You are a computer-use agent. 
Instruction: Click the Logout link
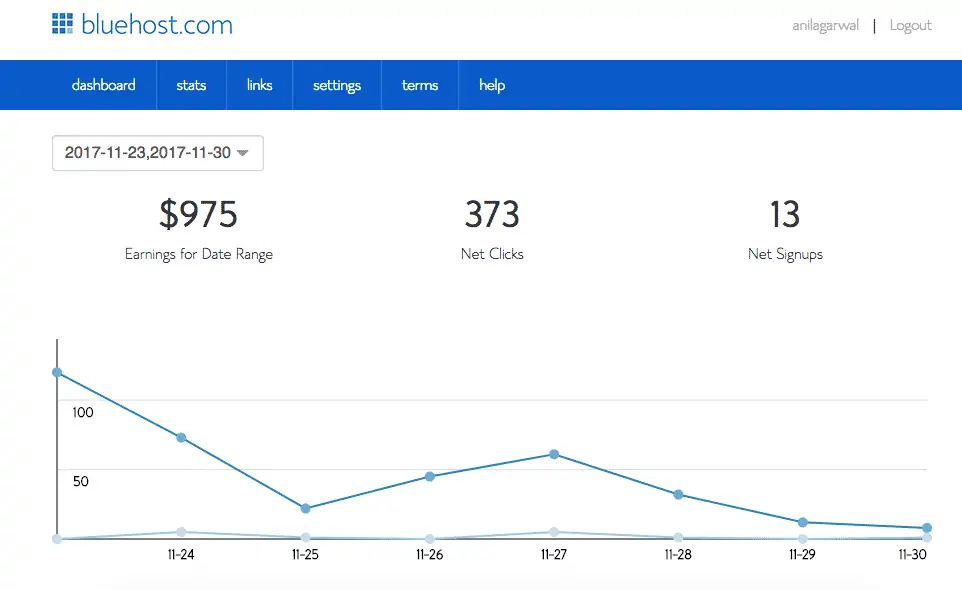(x=910, y=25)
